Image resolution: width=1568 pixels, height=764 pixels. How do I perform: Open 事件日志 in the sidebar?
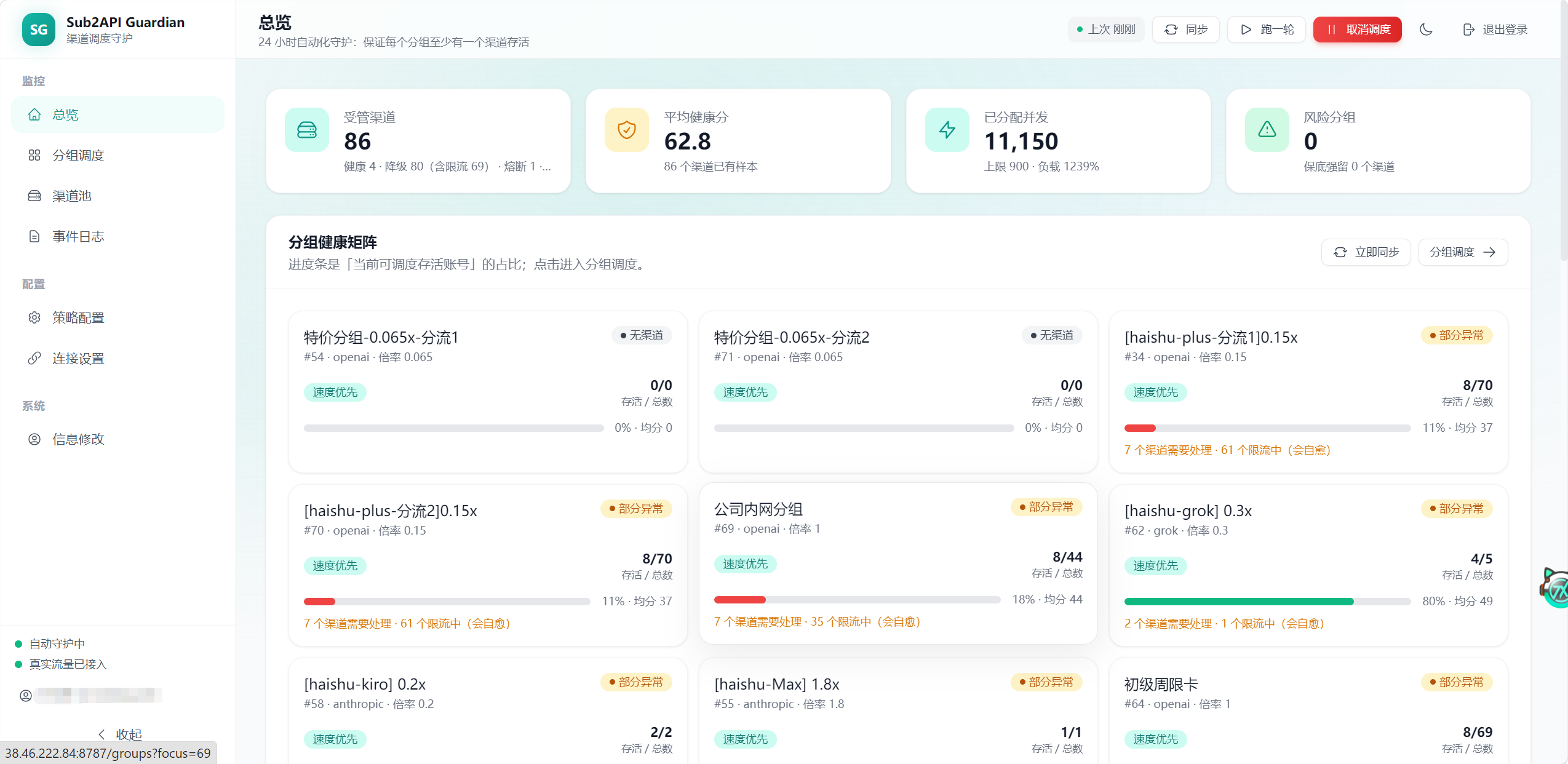(117, 236)
